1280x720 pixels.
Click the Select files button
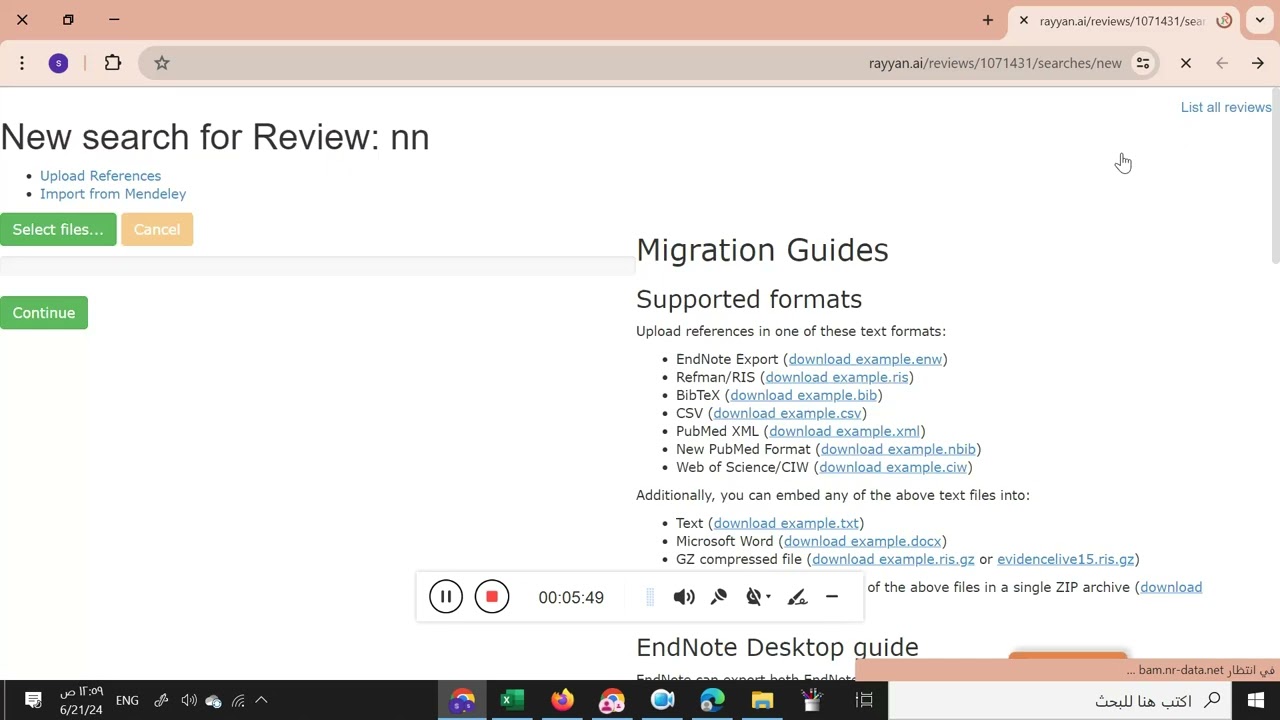(x=58, y=230)
